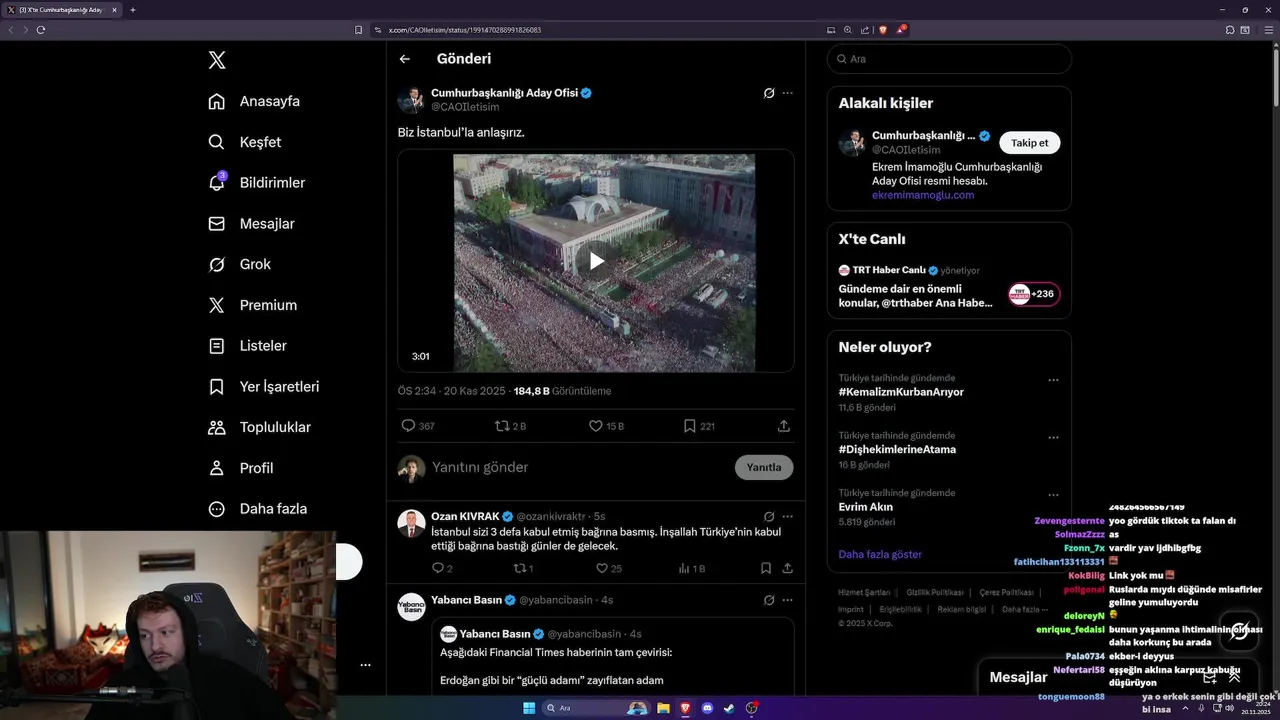This screenshot has height=720, width=1280.
Task: Open a new browser tab
Action: [x=132, y=10]
